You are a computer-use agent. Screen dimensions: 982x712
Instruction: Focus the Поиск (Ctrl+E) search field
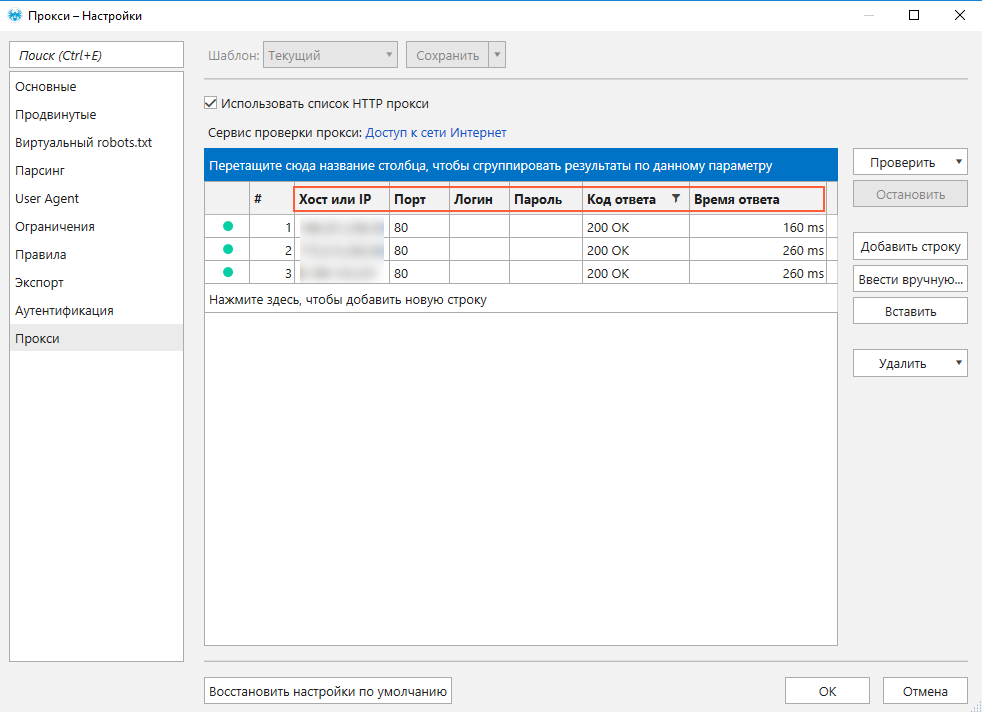[x=96, y=55]
